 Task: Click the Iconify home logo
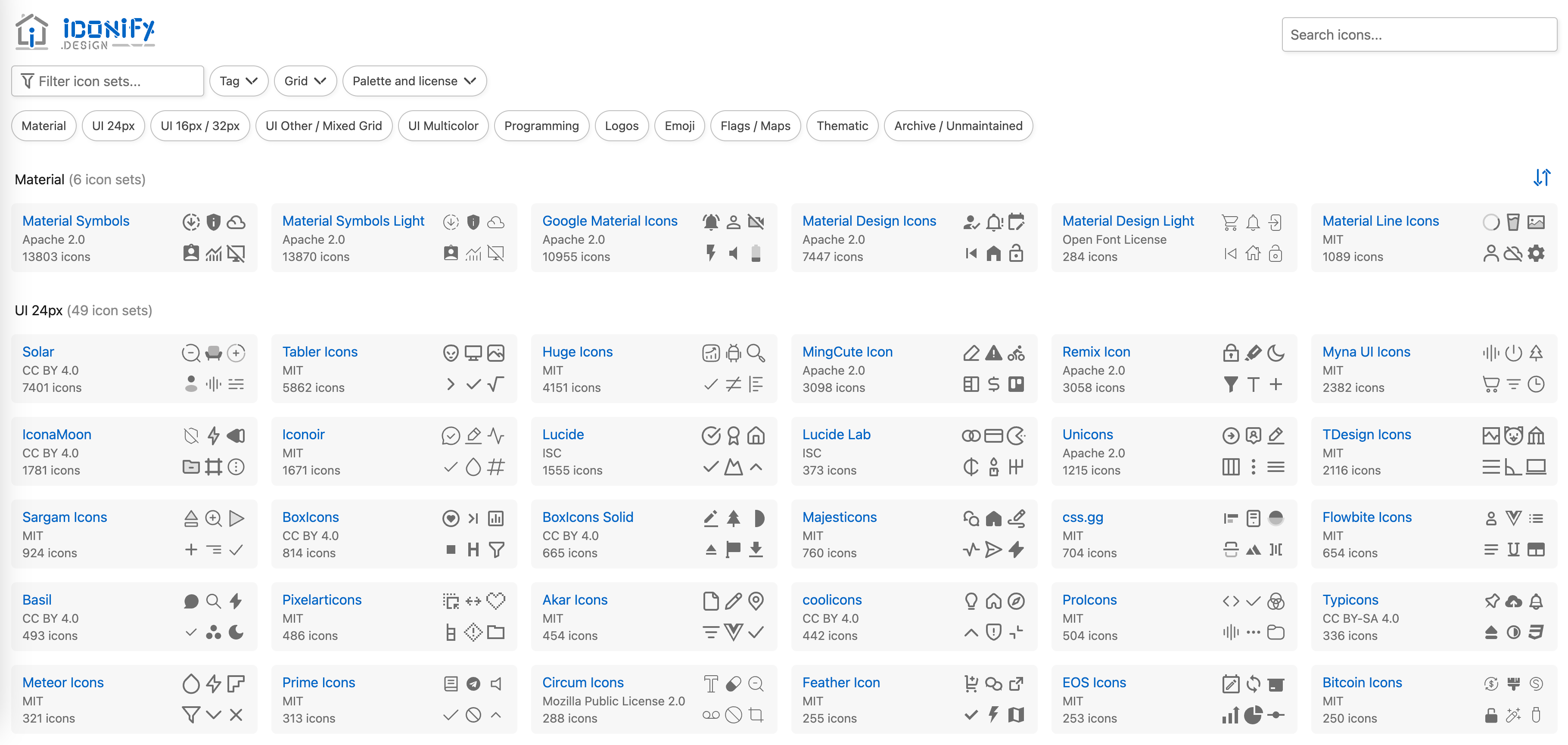pos(84,31)
